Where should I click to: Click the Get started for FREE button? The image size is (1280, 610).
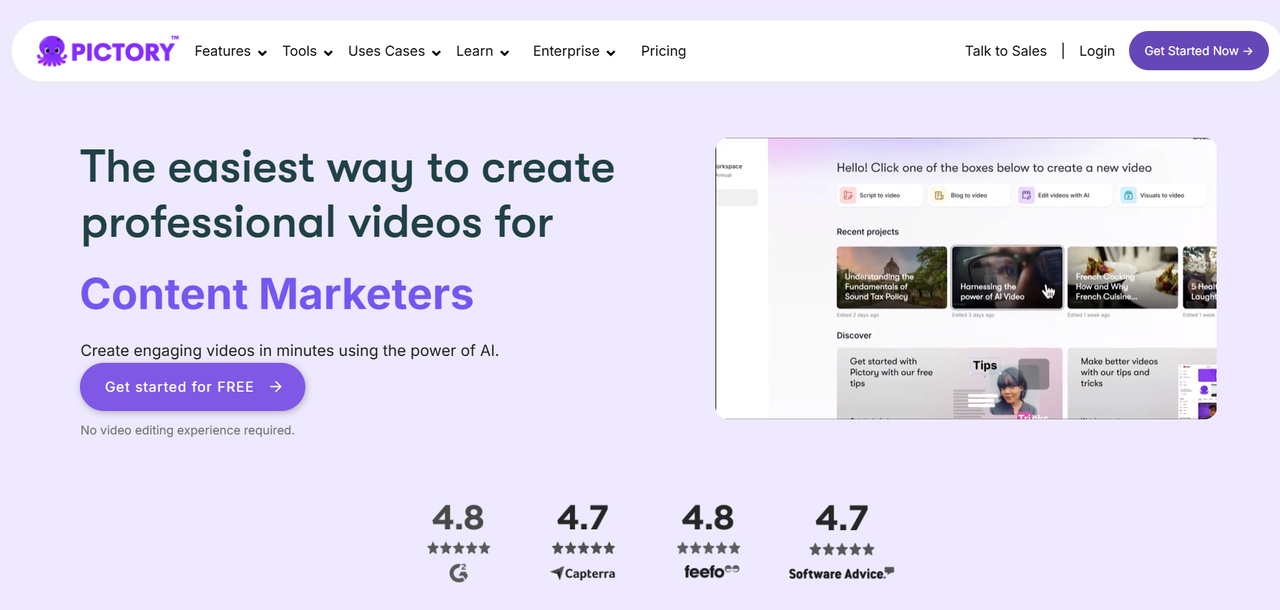(x=193, y=387)
